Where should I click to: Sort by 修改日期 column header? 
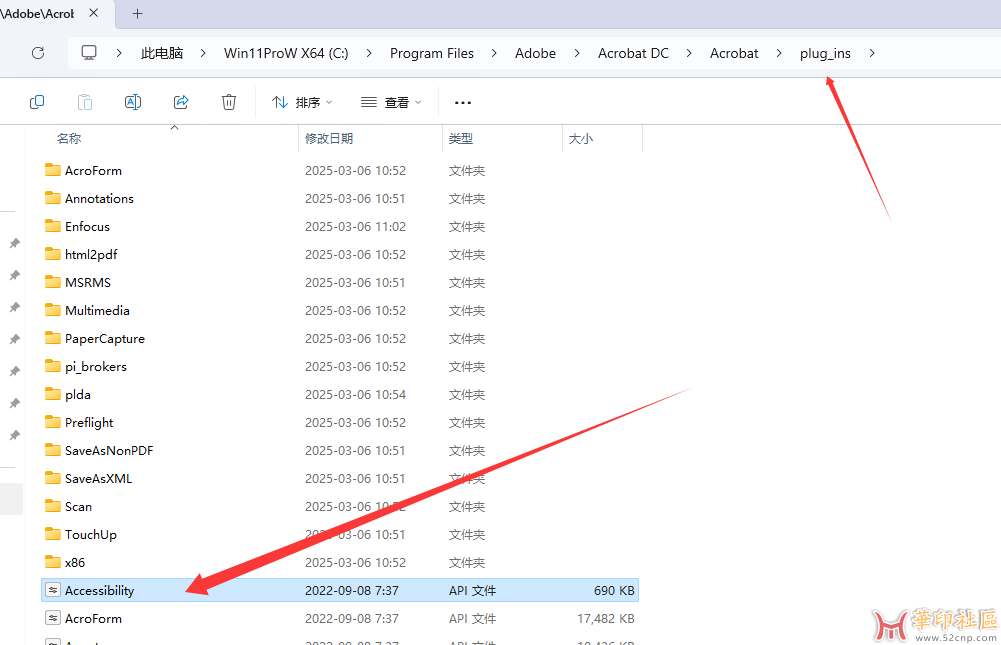coord(329,139)
